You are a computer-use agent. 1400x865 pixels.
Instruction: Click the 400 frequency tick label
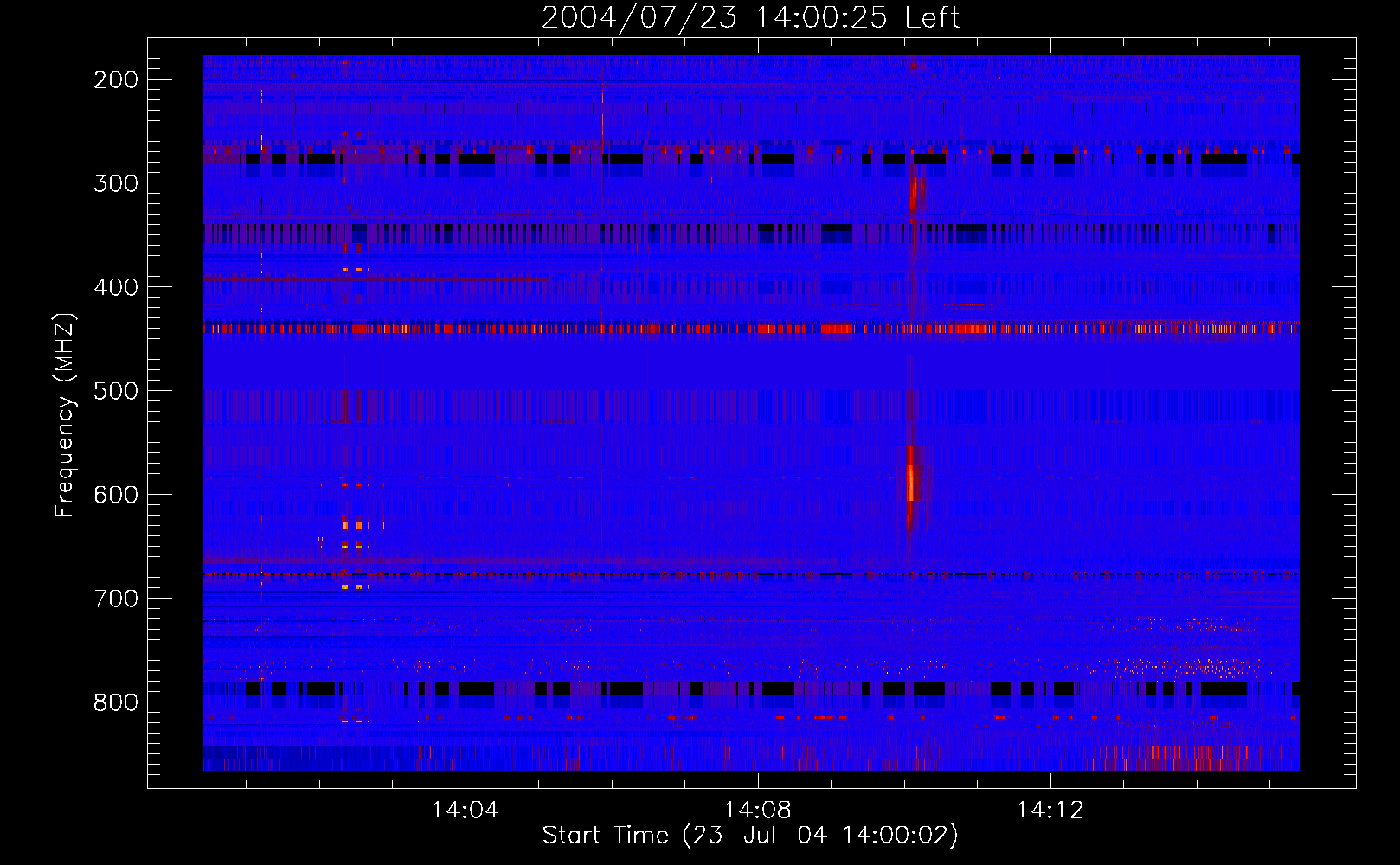tap(116, 287)
